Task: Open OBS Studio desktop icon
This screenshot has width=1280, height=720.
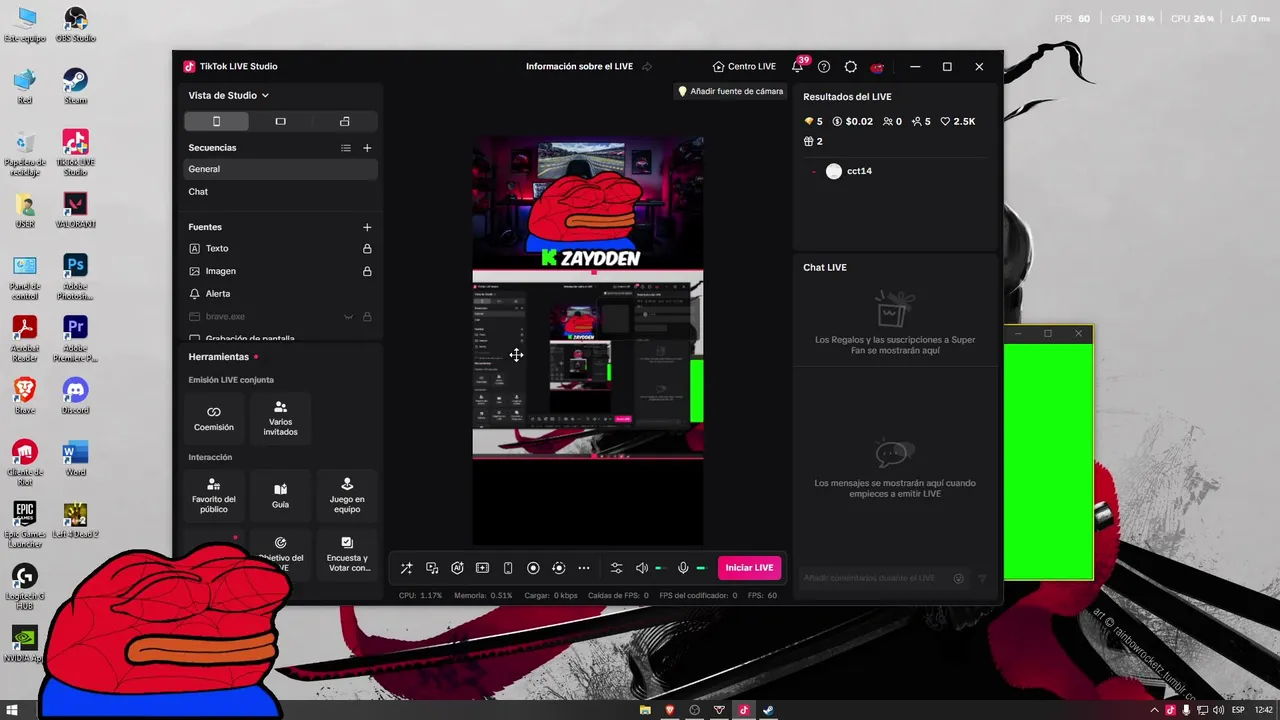Action: click(75, 25)
